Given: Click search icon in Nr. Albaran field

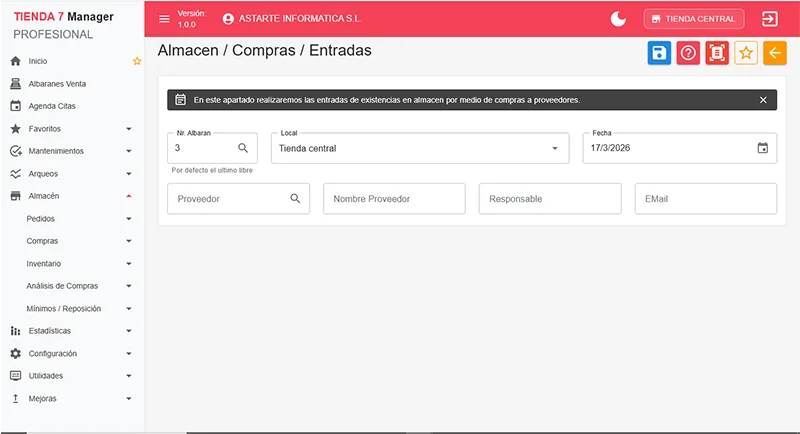Looking at the screenshot, I should [x=243, y=148].
